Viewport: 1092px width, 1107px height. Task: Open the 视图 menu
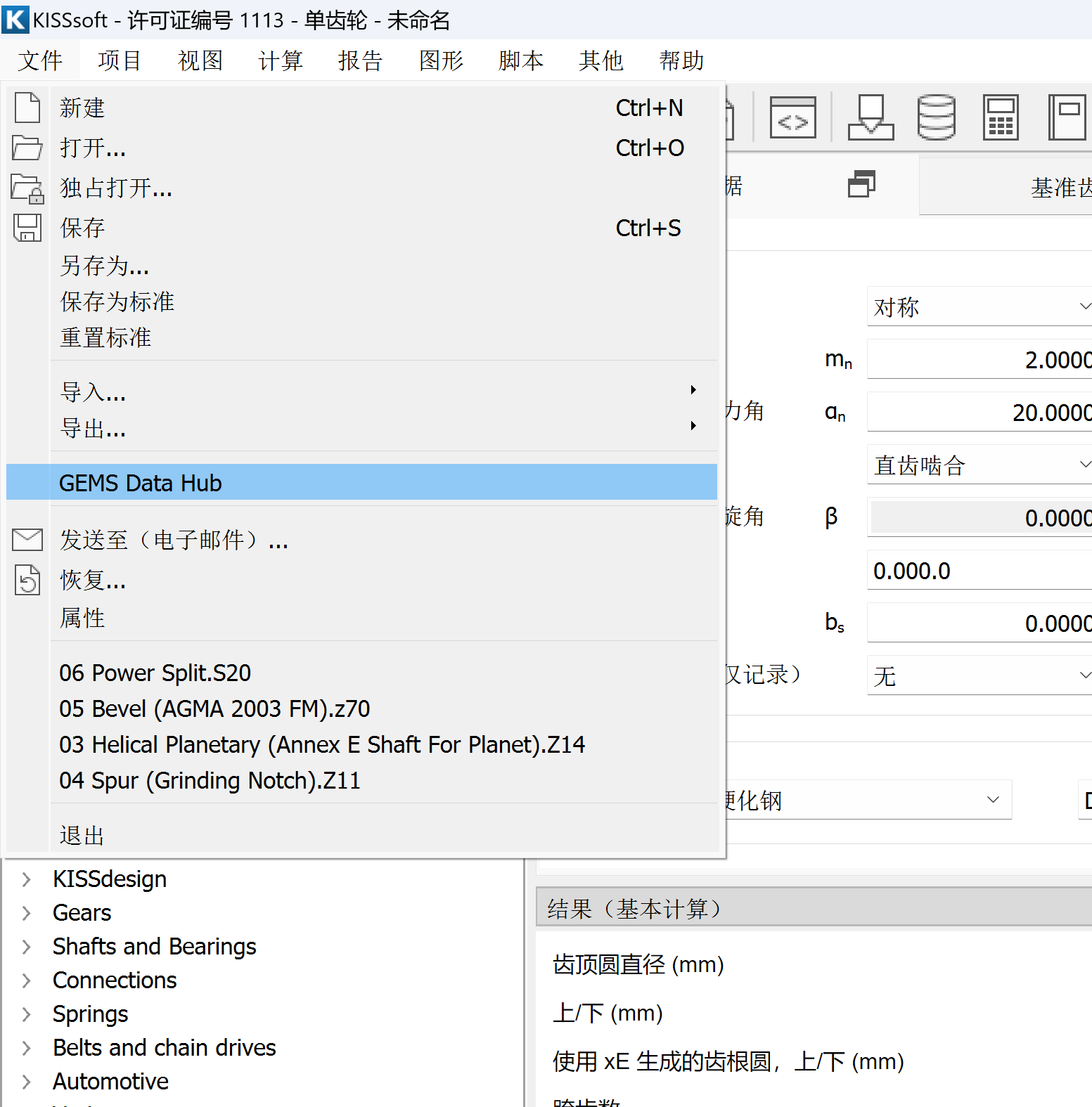pos(200,60)
